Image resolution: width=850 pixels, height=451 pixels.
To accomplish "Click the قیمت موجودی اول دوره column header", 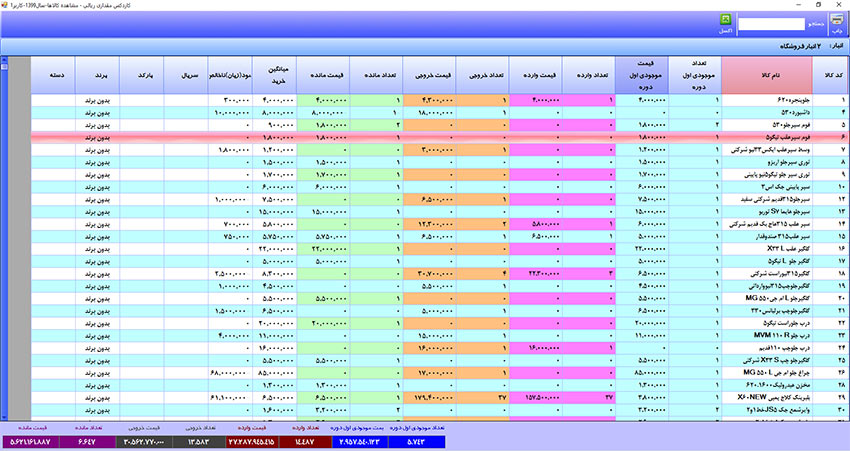I will 642,75.
